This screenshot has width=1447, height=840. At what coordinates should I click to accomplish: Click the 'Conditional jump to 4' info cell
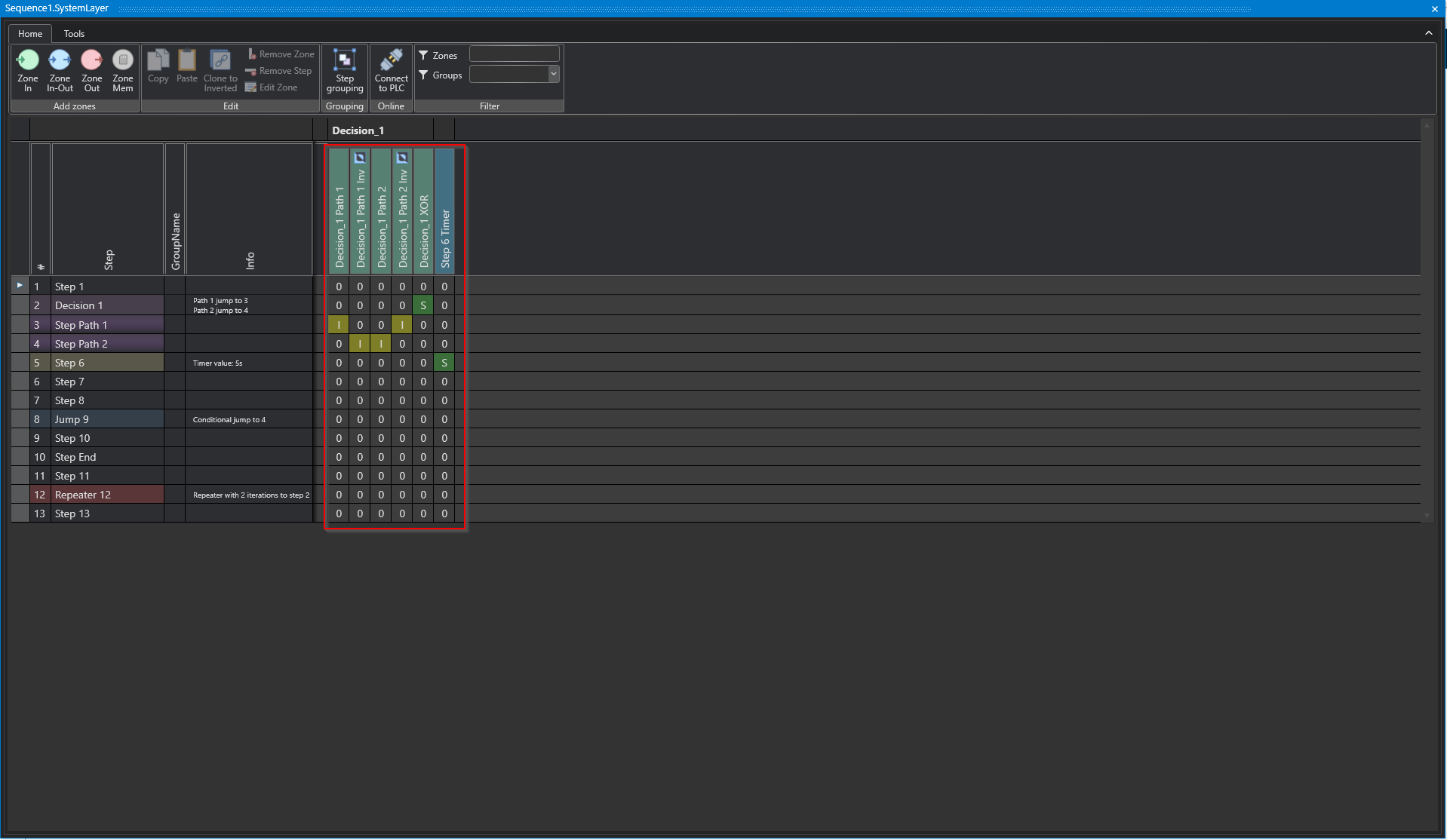[x=248, y=419]
